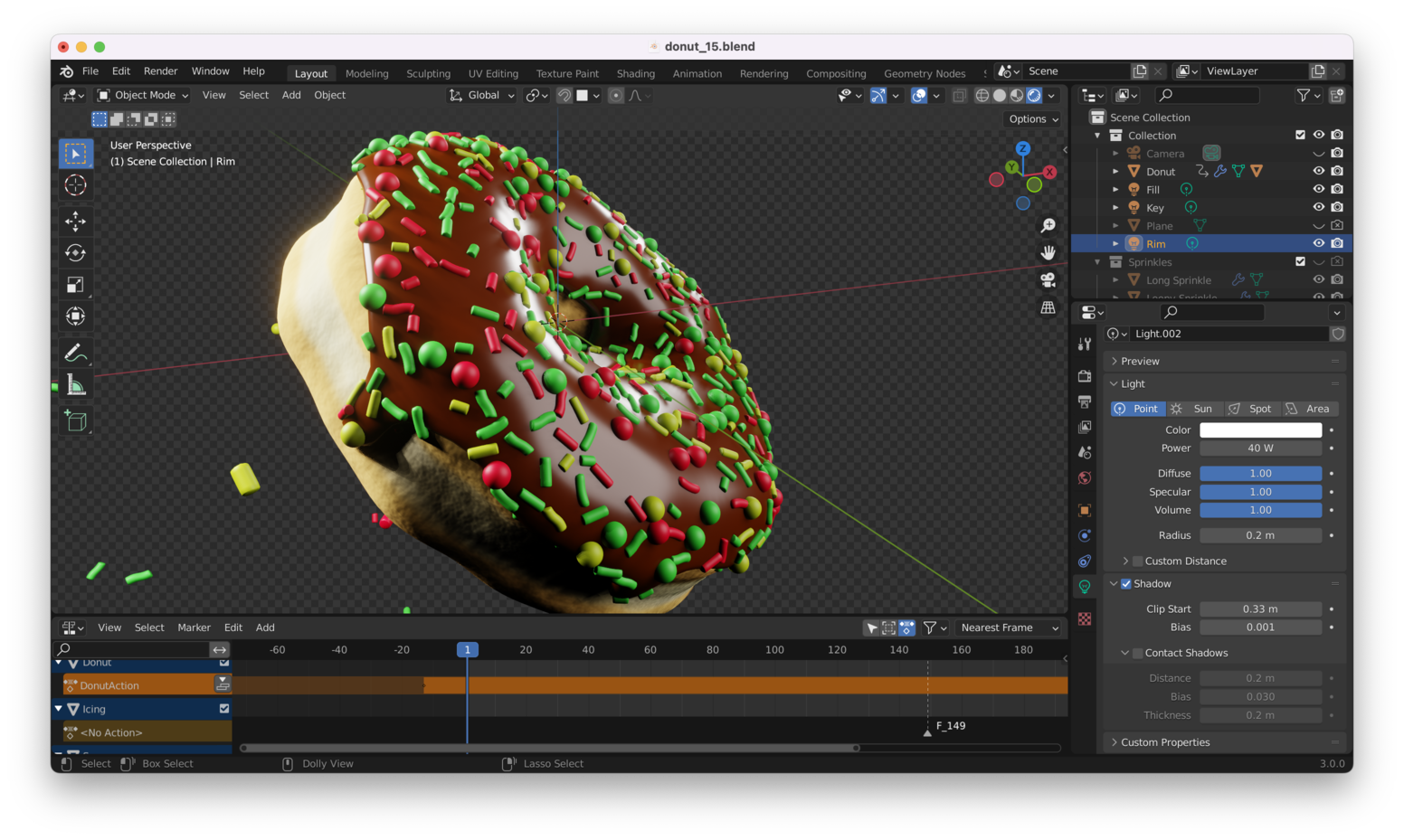This screenshot has height=840, width=1404.
Task: Choose the Area light type
Action: pos(1308,409)
